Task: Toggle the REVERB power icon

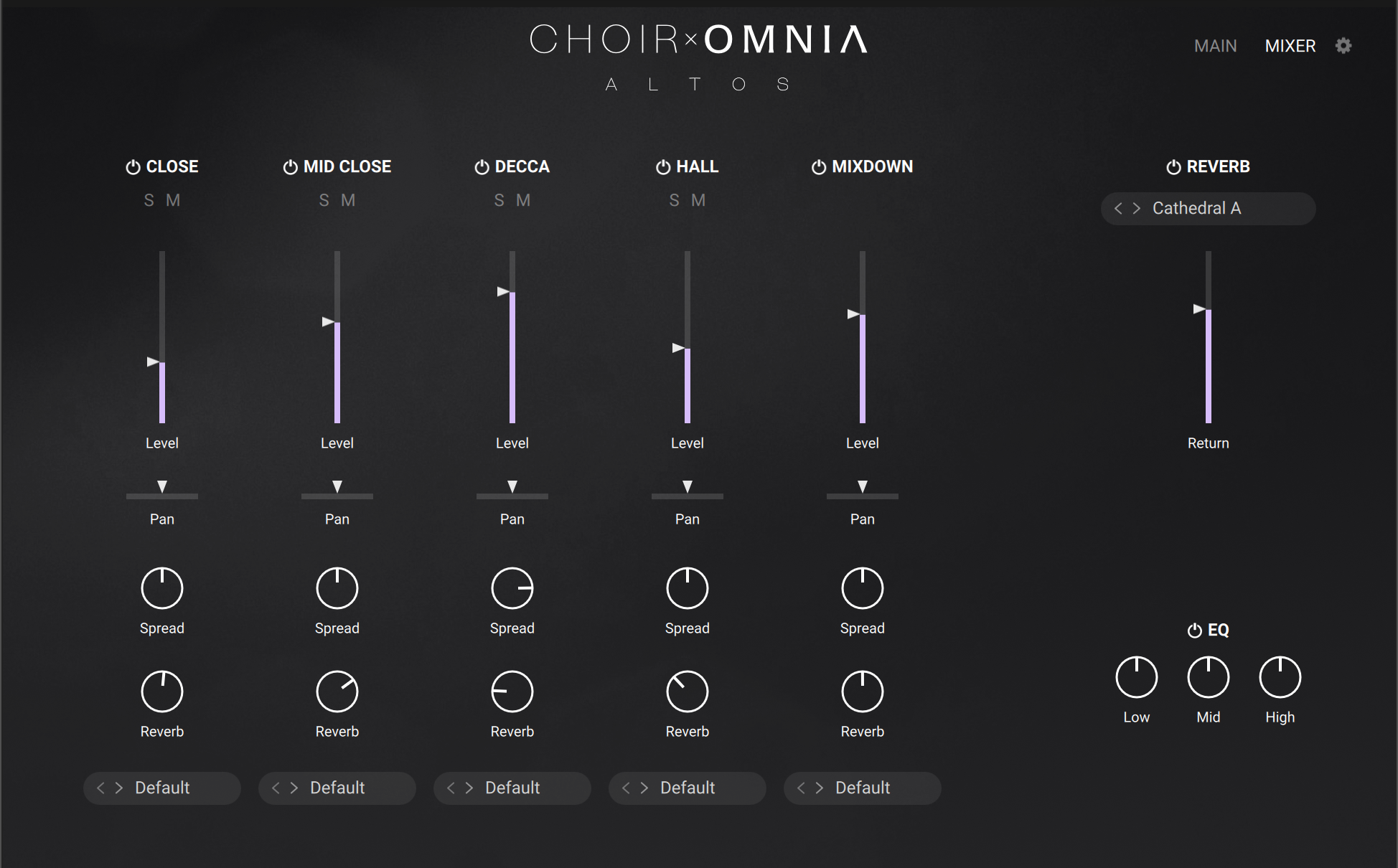Action: point(1173,167)
